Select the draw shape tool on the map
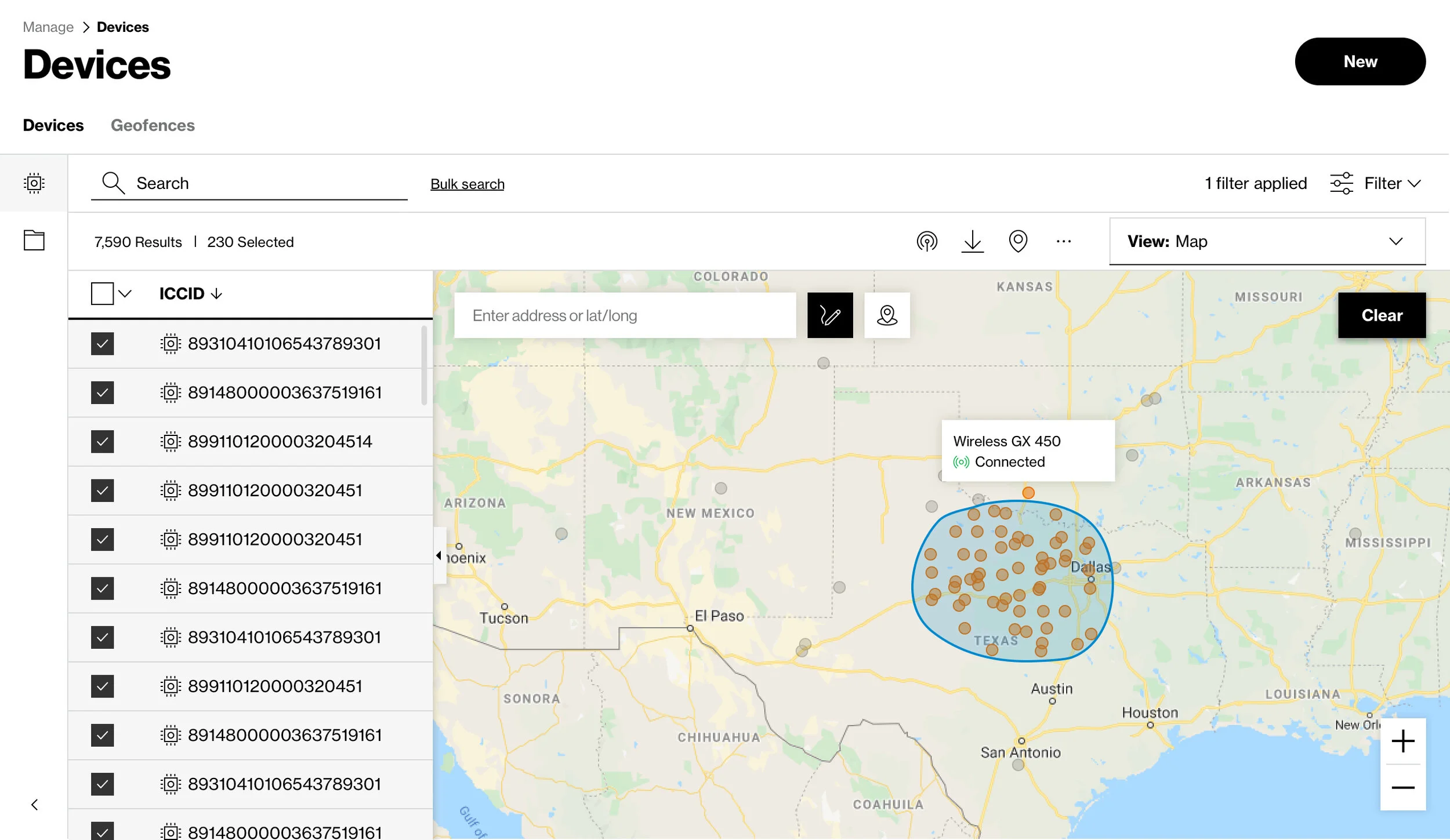 click(x=829, y=315)
